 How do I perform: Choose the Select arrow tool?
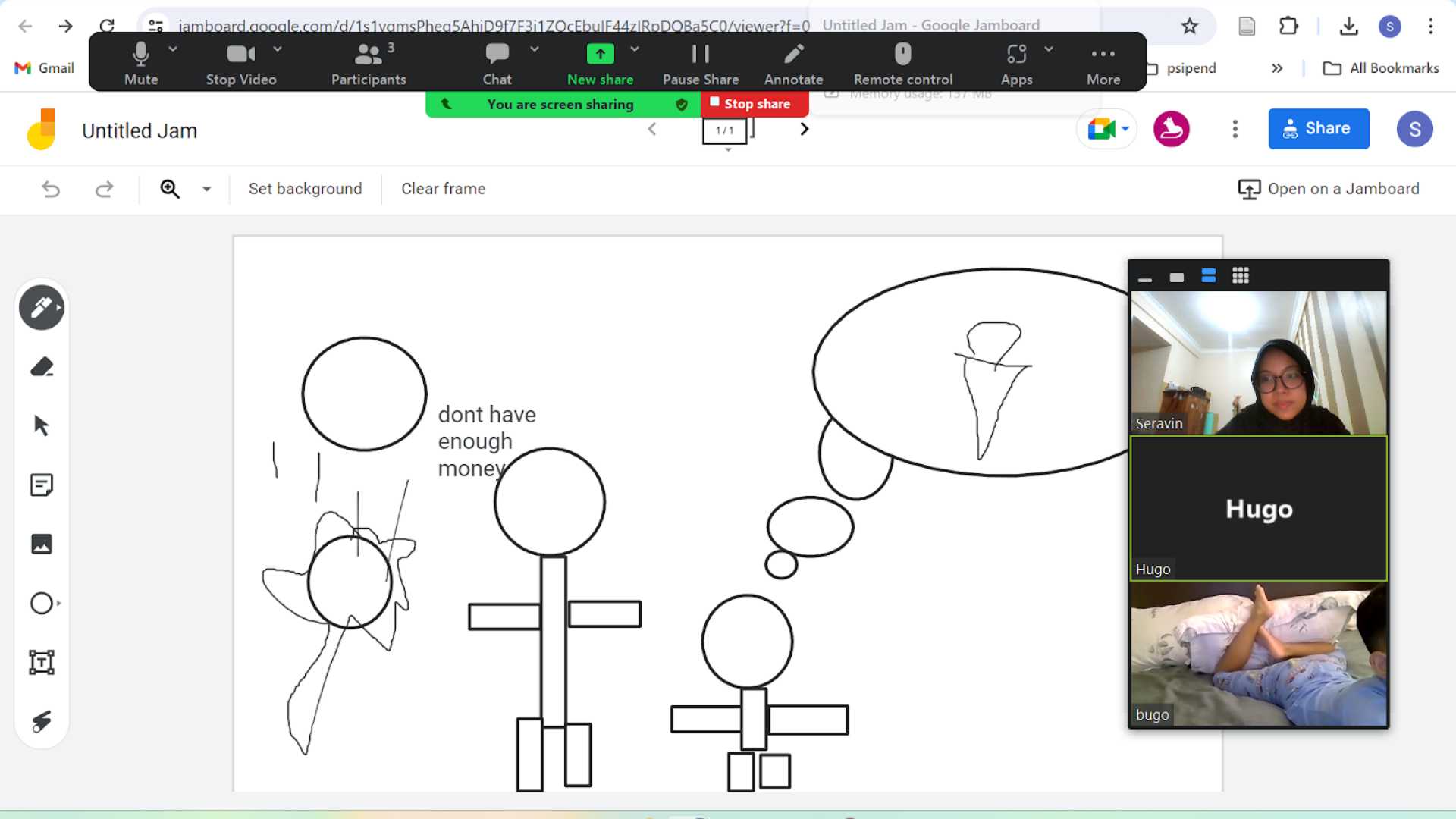(41, 425)
